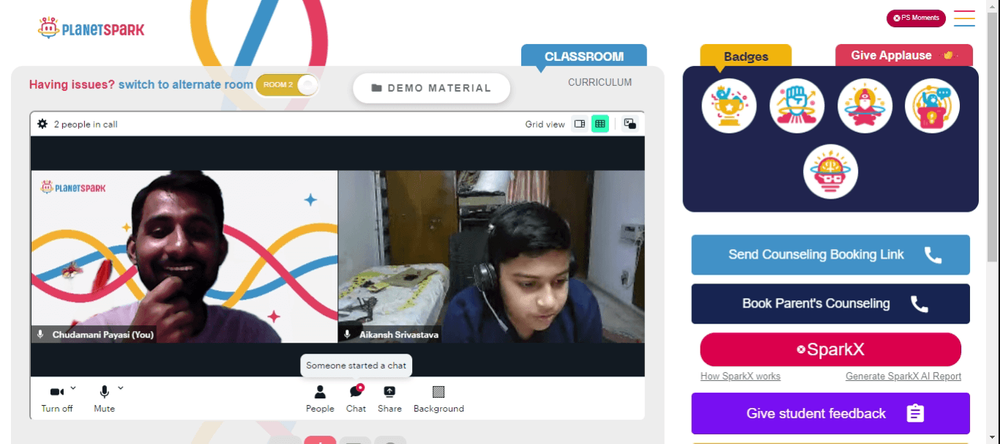Switch to the CLASSROOM tab
1000x444 pixels.
(584, 56)
